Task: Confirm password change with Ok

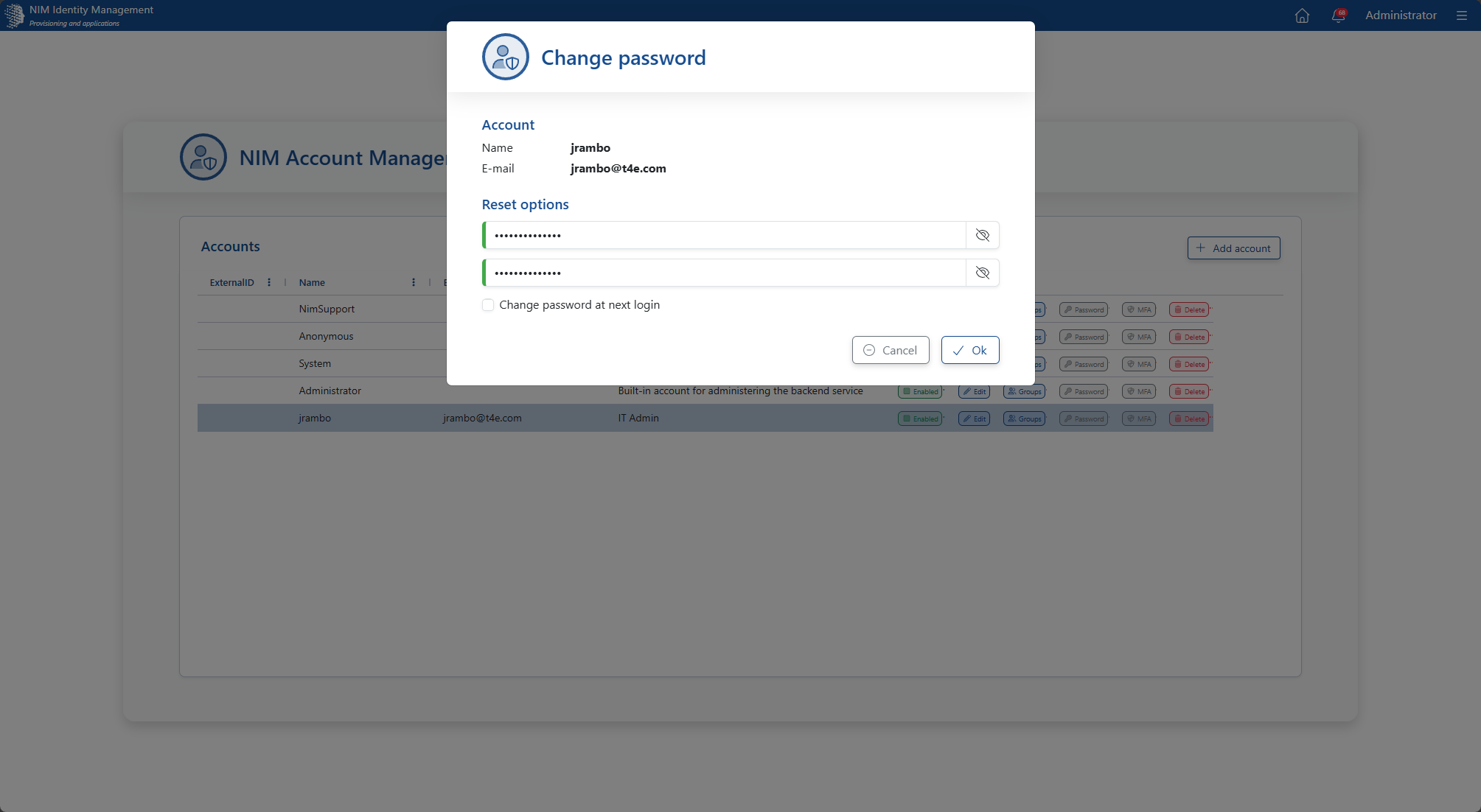Action: point(970,350)
